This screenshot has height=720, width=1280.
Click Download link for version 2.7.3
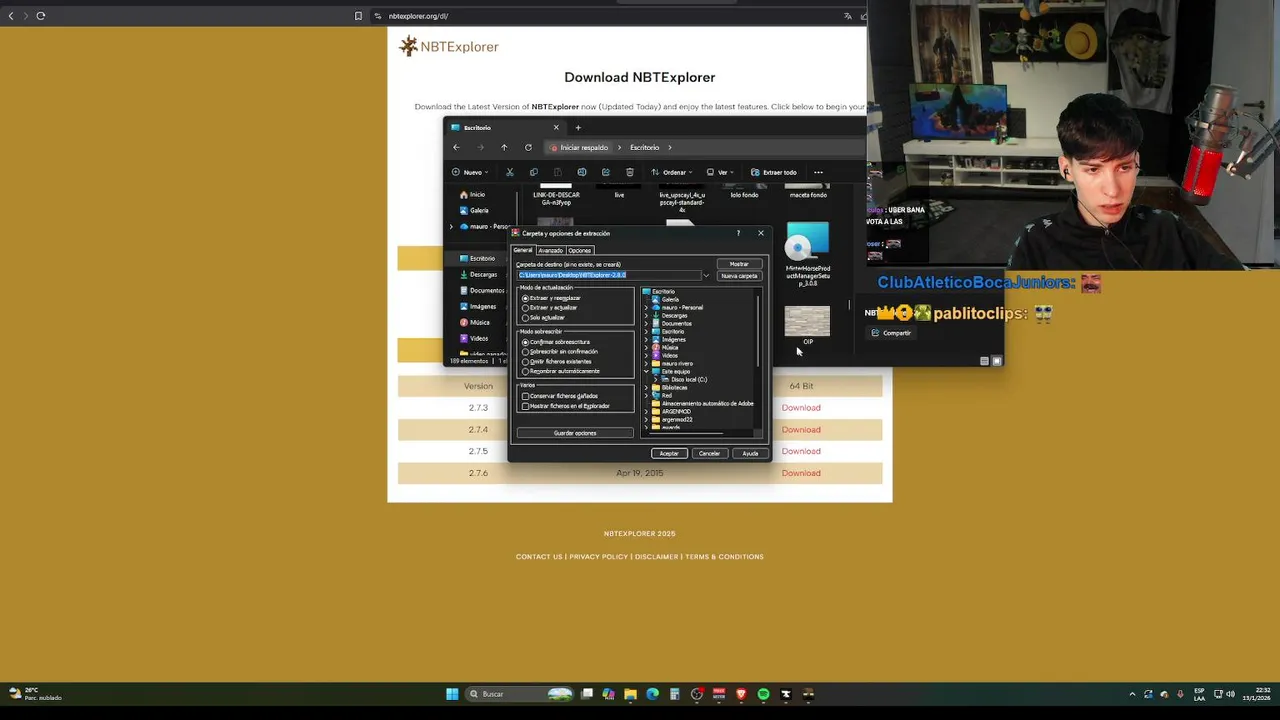pyautogui.click(x=801, y=407)
